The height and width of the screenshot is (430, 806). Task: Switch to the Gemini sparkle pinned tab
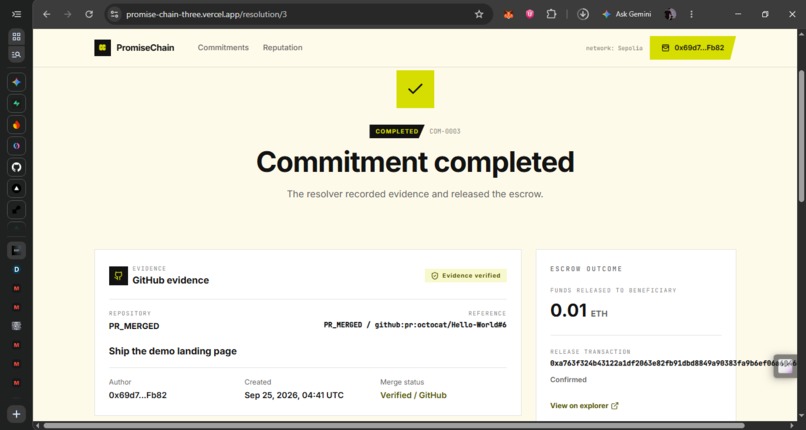(16, 82)
